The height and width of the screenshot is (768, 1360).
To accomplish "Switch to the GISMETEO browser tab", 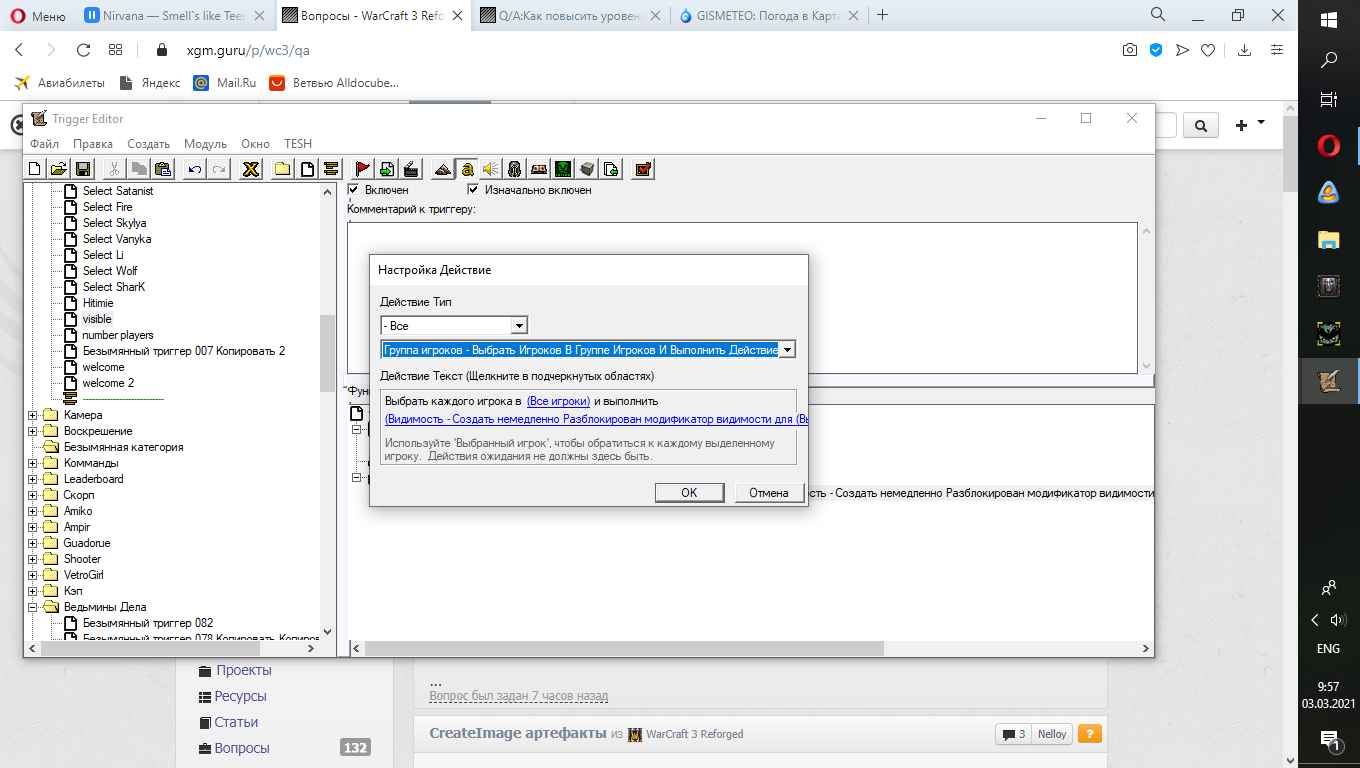I will 767,15.
